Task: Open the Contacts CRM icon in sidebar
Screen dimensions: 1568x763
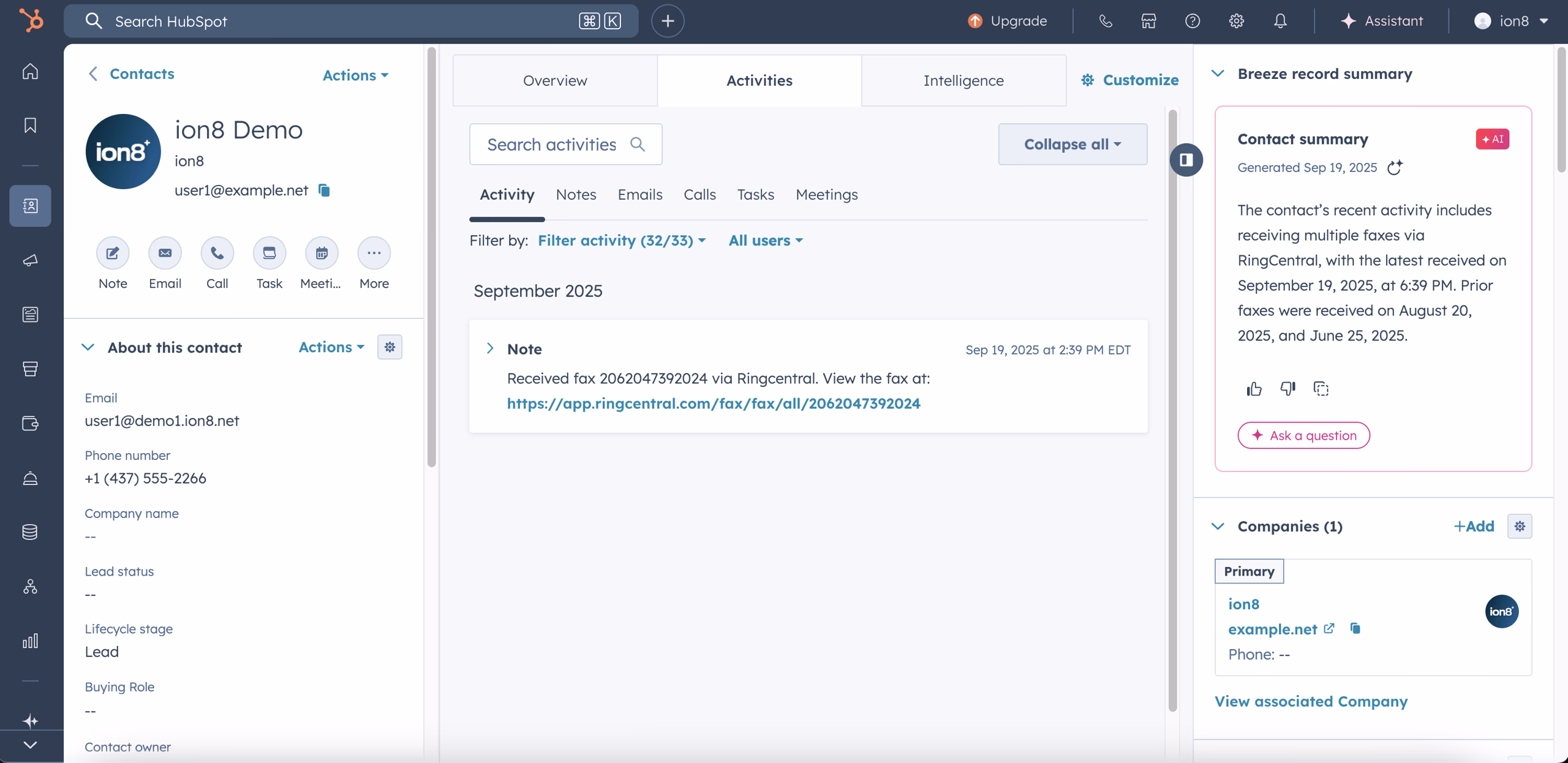Action: pos(29,206)
